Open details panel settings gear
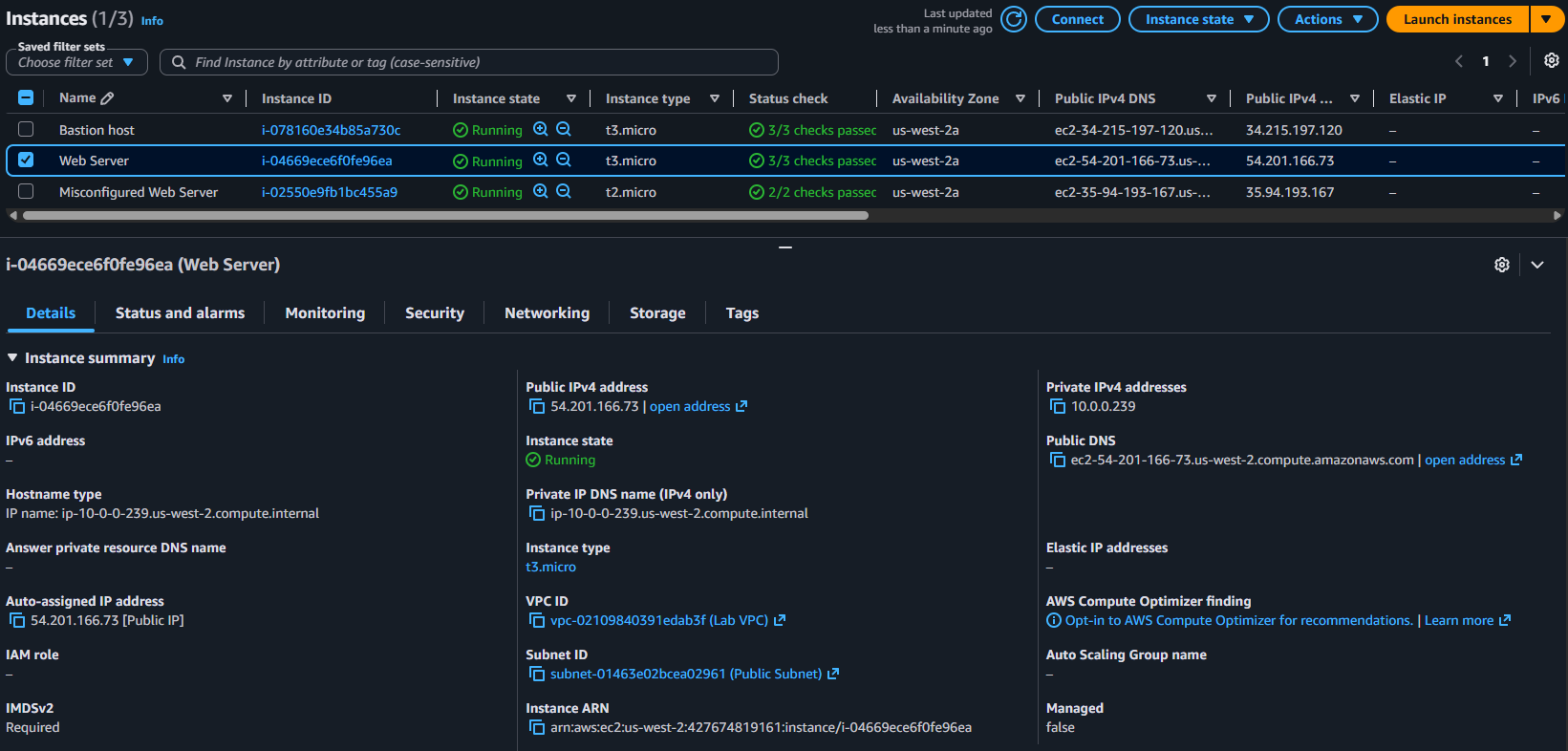This screenshot has width=1568, height=751. [1502, 265]
